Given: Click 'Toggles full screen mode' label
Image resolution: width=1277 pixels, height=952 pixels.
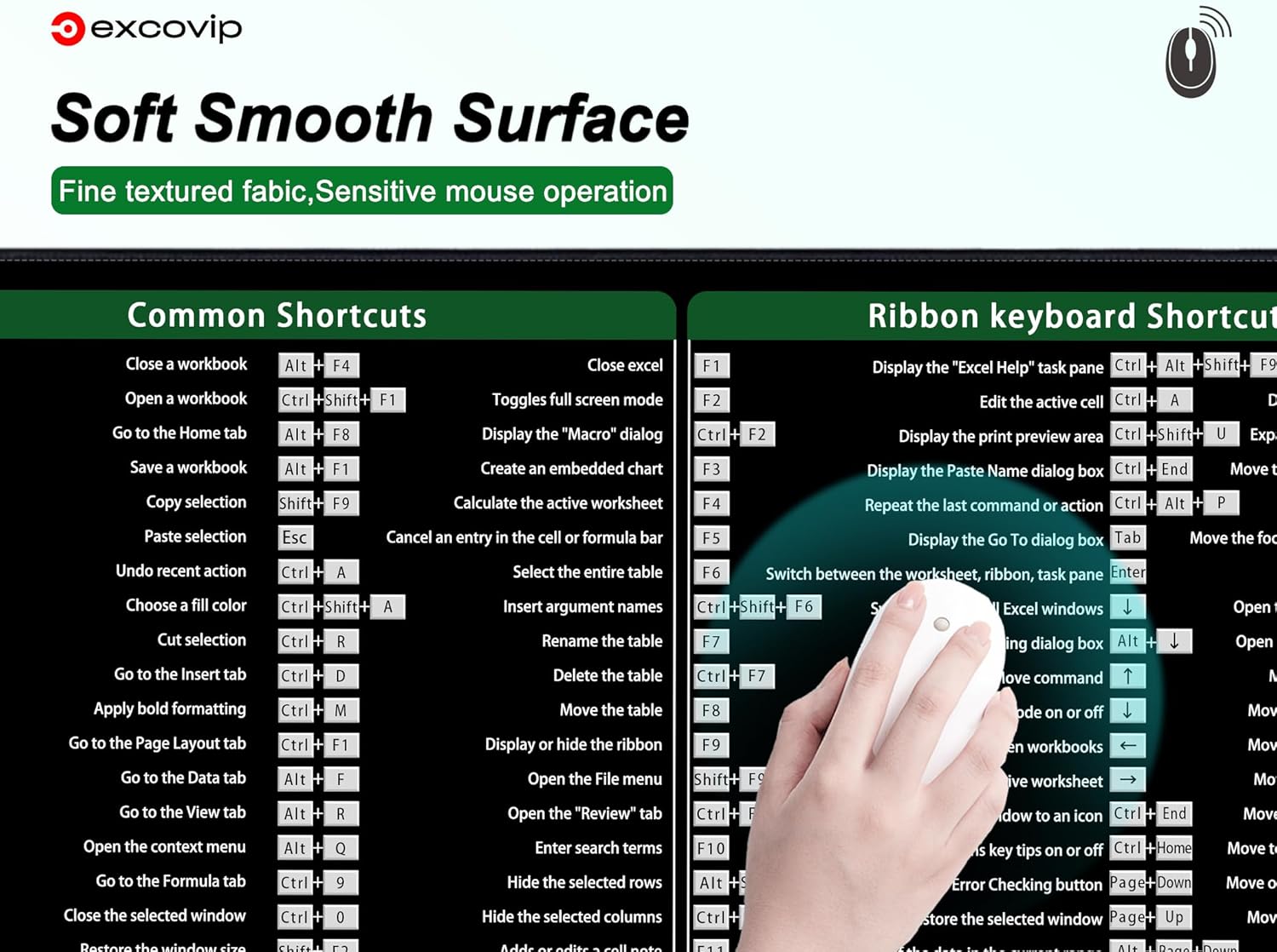Looking at the screenshot, I should (577, 400).
